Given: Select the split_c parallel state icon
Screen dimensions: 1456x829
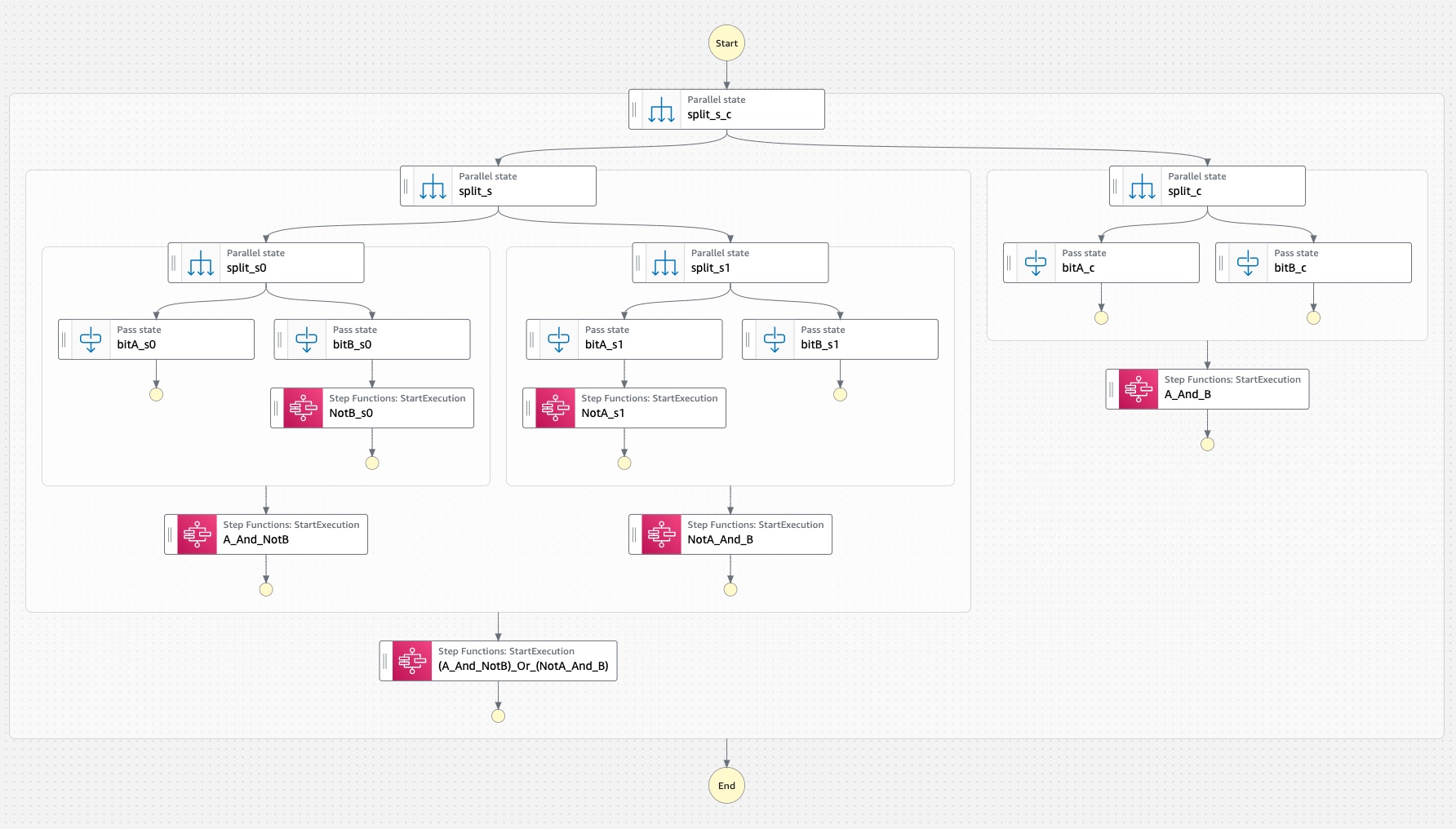Looking at the screenshot, I should point(1142,186).
